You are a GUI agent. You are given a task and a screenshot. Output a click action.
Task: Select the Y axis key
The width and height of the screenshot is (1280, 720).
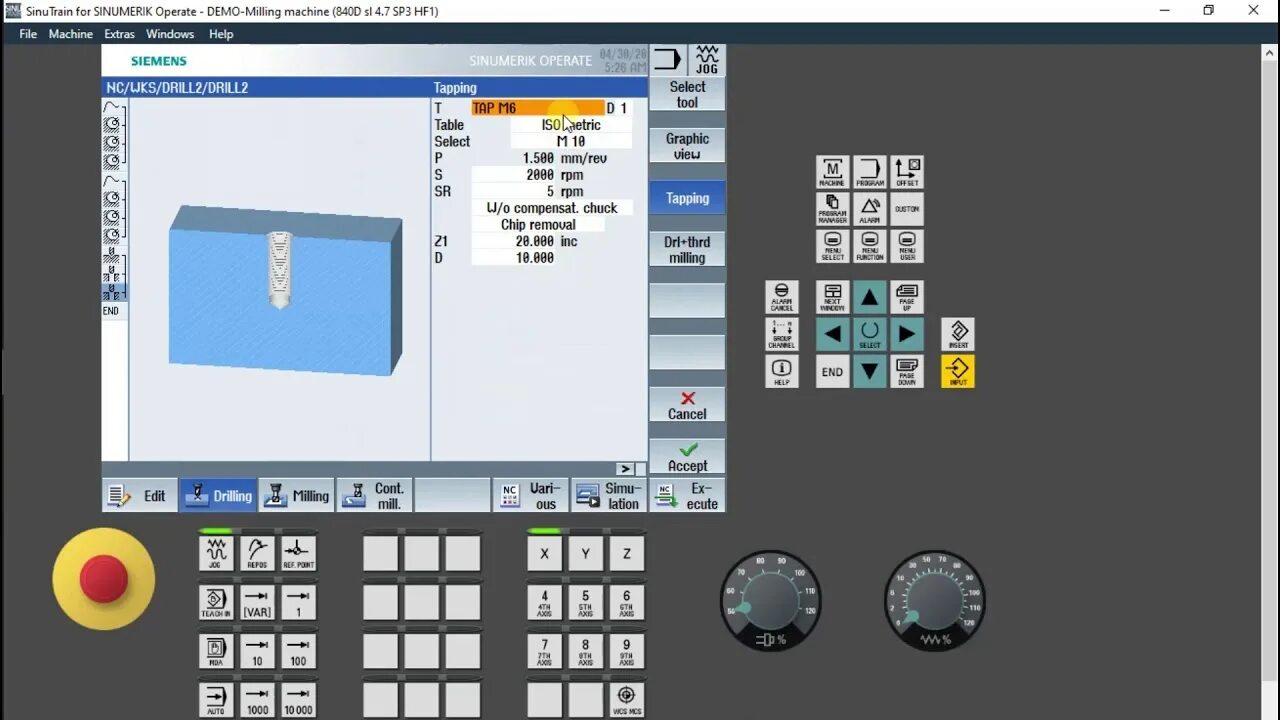(585, 553)
